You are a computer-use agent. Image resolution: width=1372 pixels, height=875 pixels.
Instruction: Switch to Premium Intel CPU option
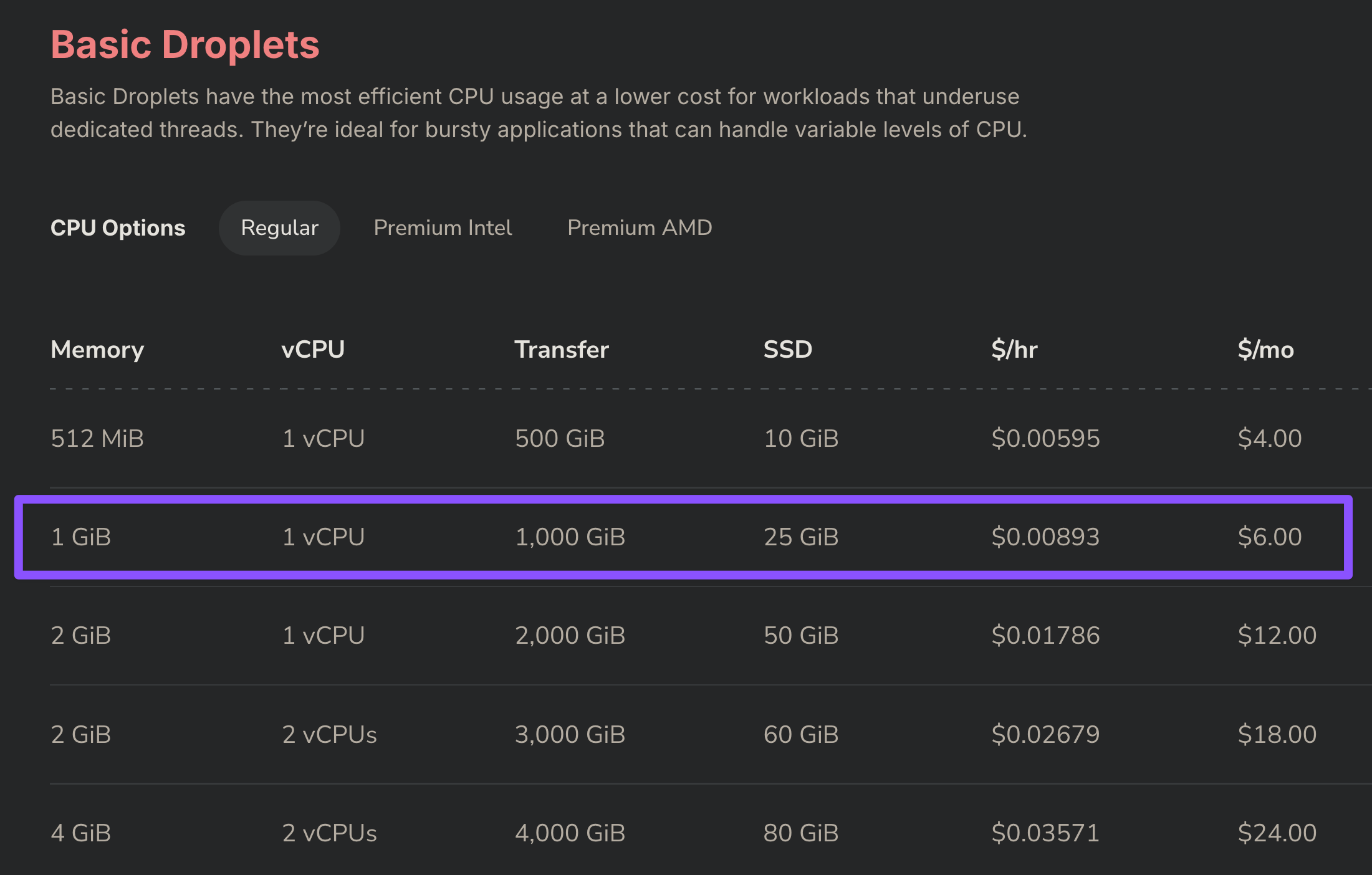pyautogui.click(x=443, y=228)
